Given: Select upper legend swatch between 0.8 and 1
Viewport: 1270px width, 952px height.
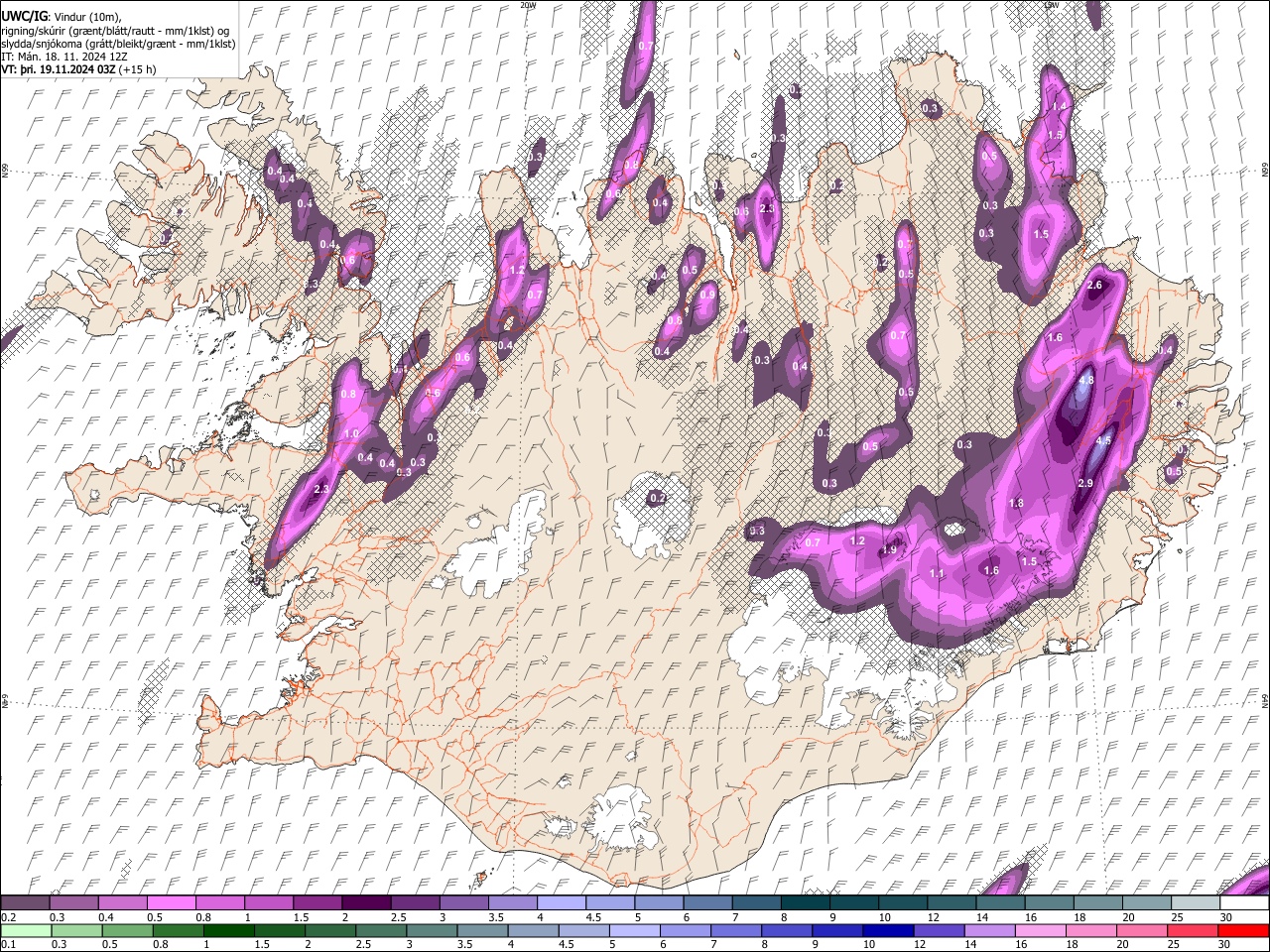Looking at the screenshot, I should [x=220, y=903].
